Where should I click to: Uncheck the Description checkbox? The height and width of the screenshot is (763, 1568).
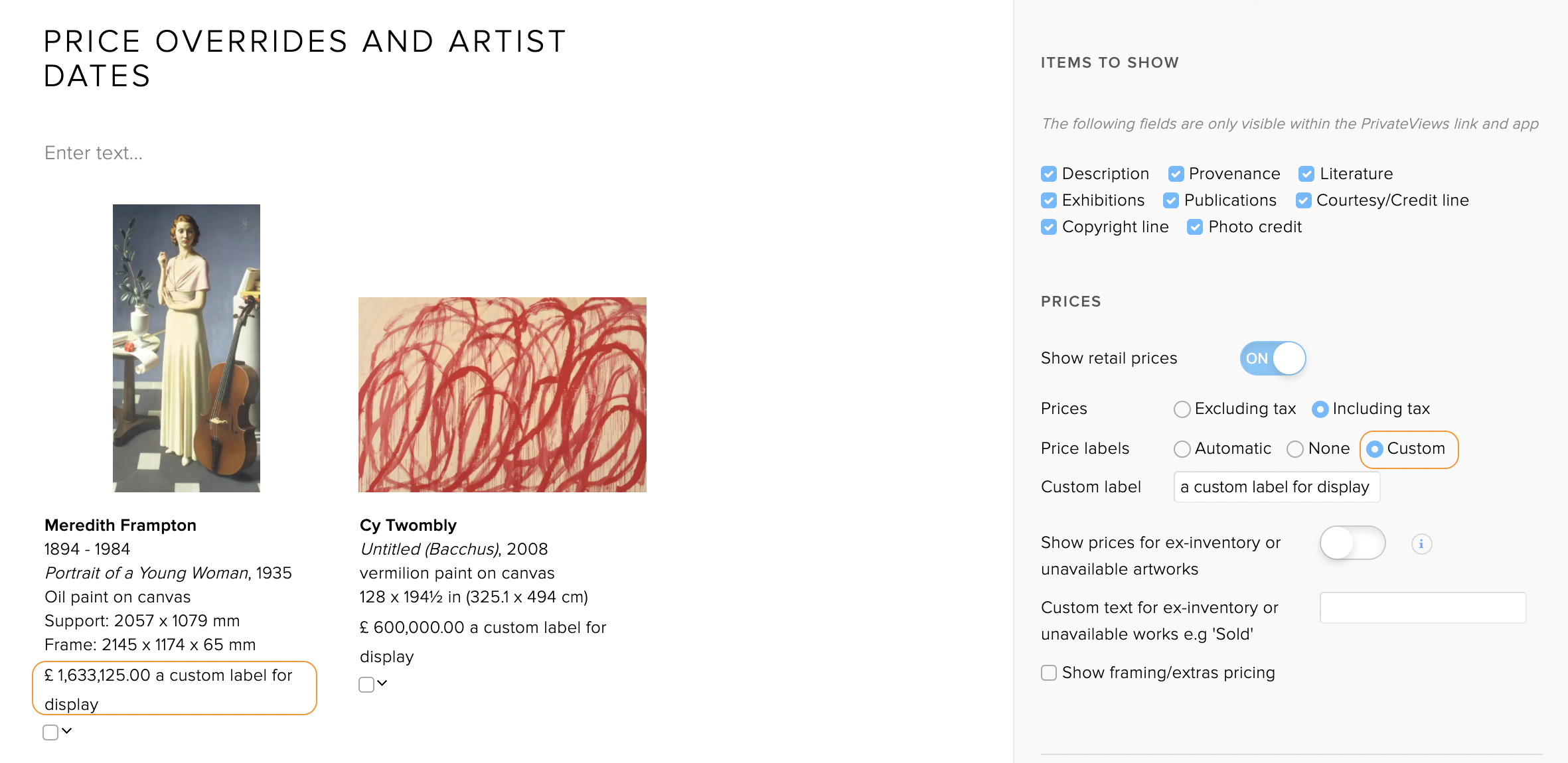1049,174
